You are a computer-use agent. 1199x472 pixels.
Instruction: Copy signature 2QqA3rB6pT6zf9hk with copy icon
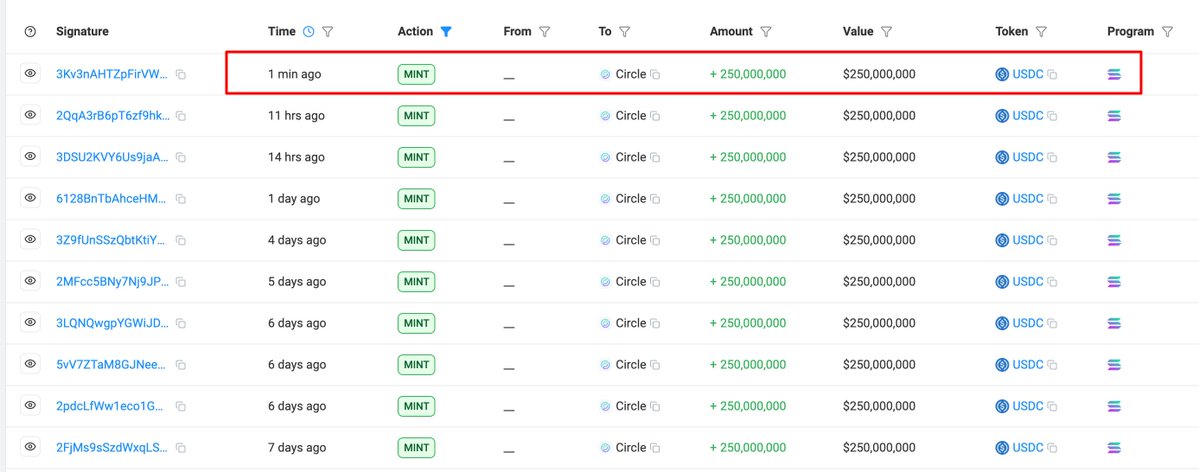pos(180,116)
